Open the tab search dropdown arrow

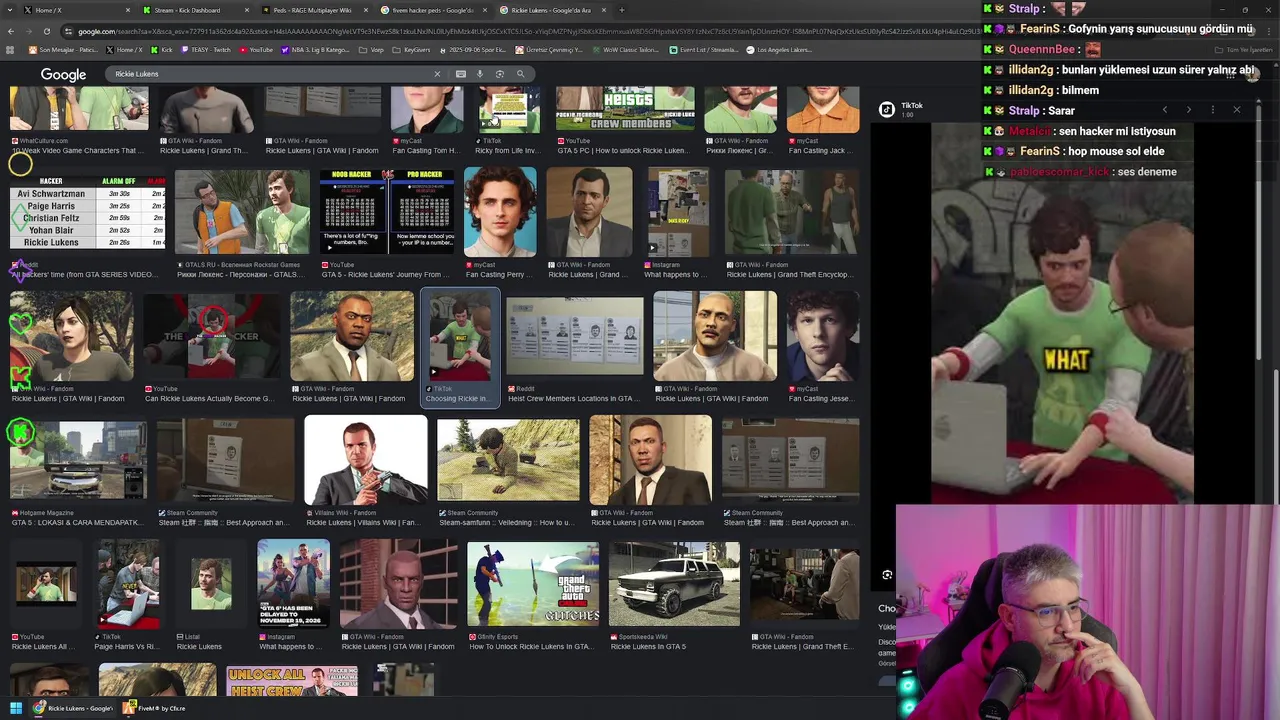coord(9,10)
